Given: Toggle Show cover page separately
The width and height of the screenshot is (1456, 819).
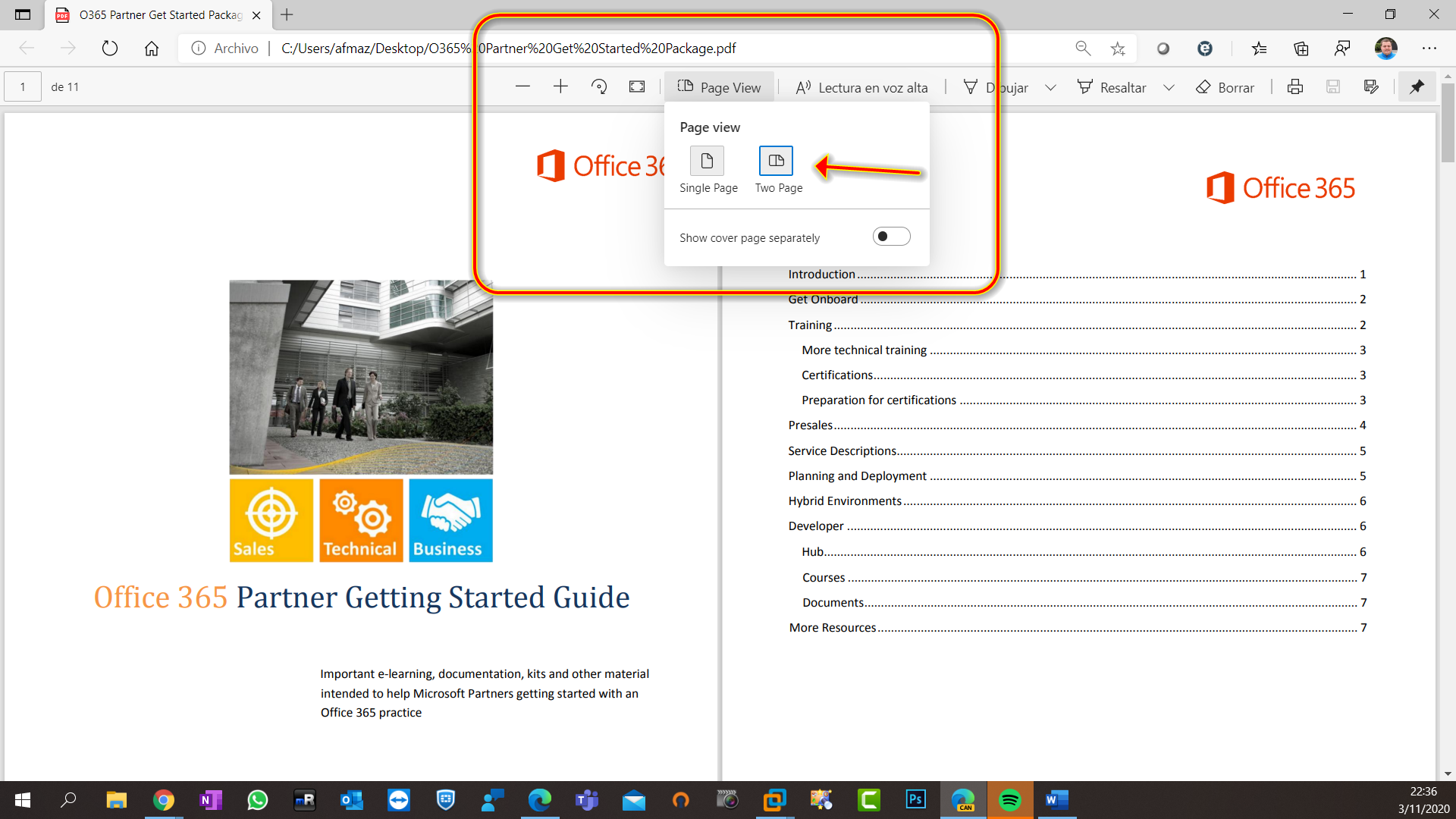Looking at the screenshot, I should pyautogui.click(x=891, y=236).
